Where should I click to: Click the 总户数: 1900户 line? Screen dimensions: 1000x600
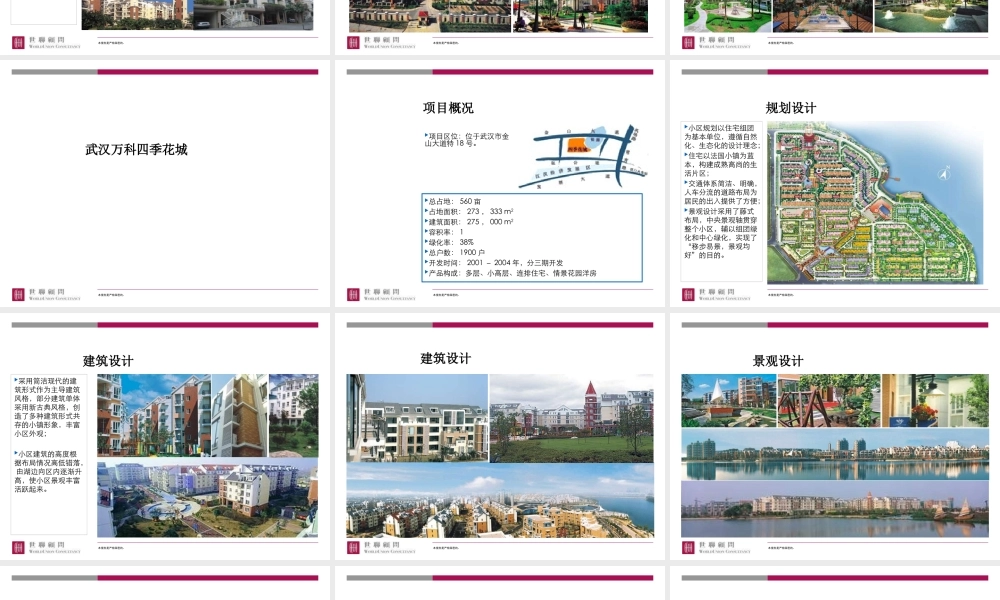click(x=455, y=252)
